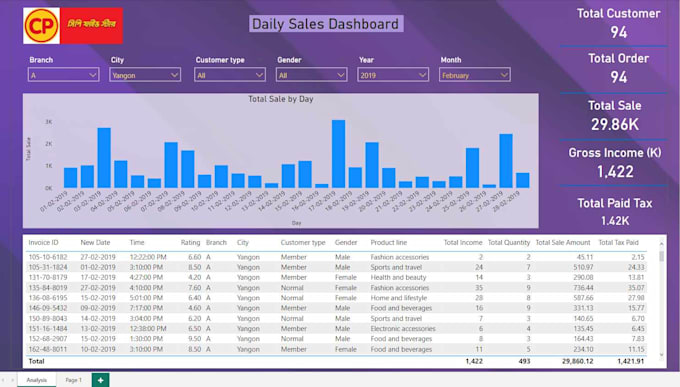
Task: Click the Total Customer card value 94
Action: (x=619, y=33)
